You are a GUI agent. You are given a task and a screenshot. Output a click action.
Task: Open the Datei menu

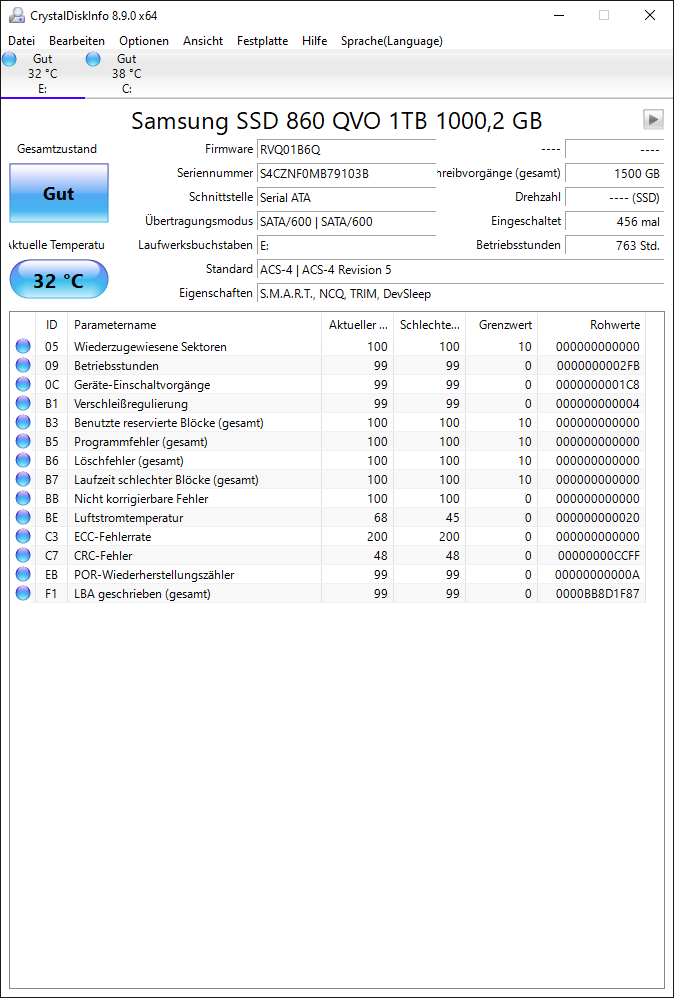(22, 41)
